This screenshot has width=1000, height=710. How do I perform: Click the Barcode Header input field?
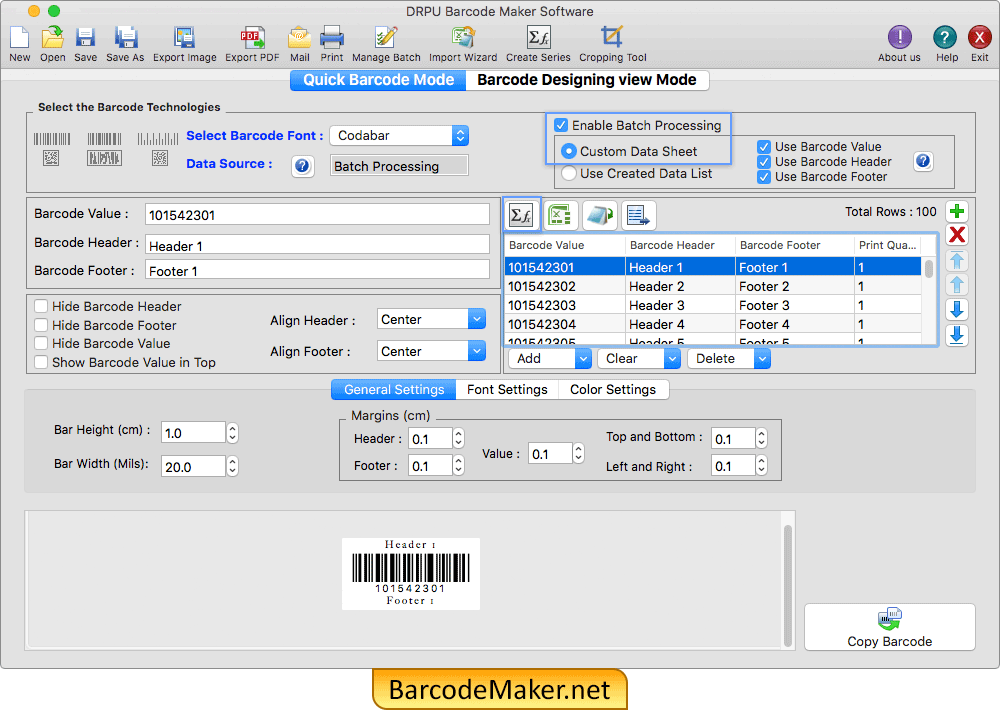[x=317, y=245]
